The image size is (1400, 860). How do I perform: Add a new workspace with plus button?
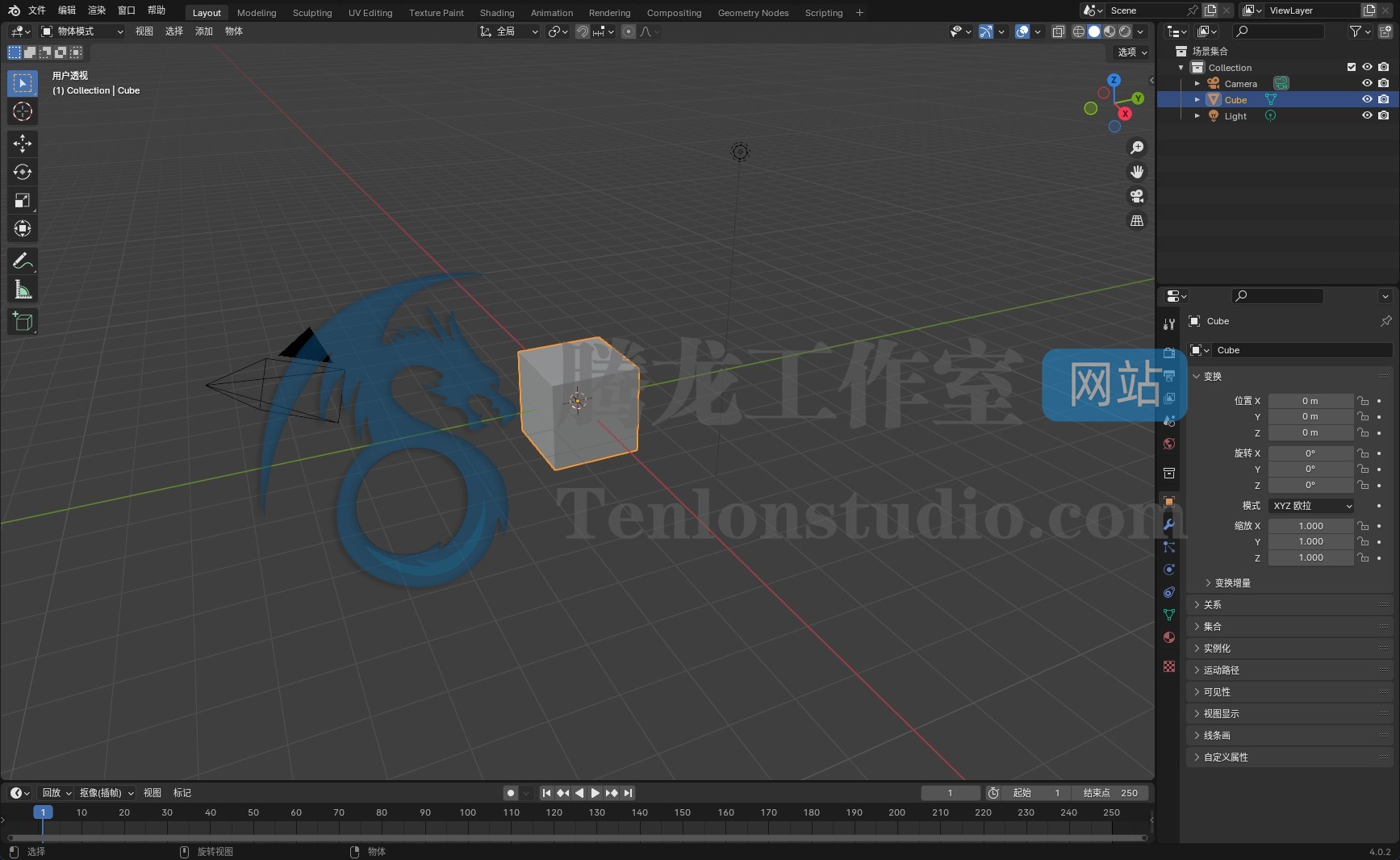pos(859,12)
